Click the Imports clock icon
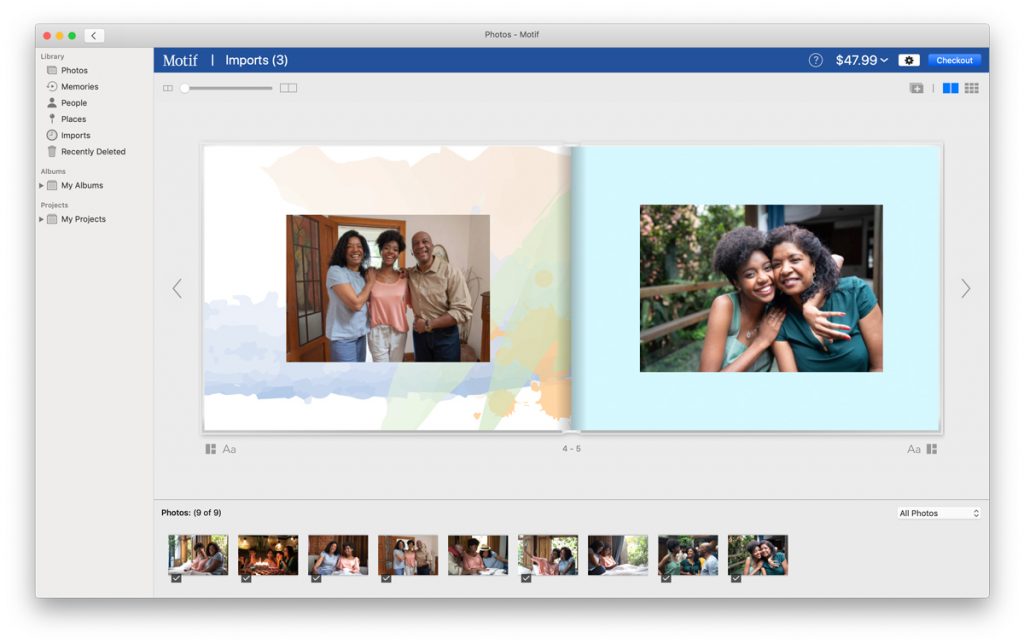The image size is (1024, 644). [52, 135]
